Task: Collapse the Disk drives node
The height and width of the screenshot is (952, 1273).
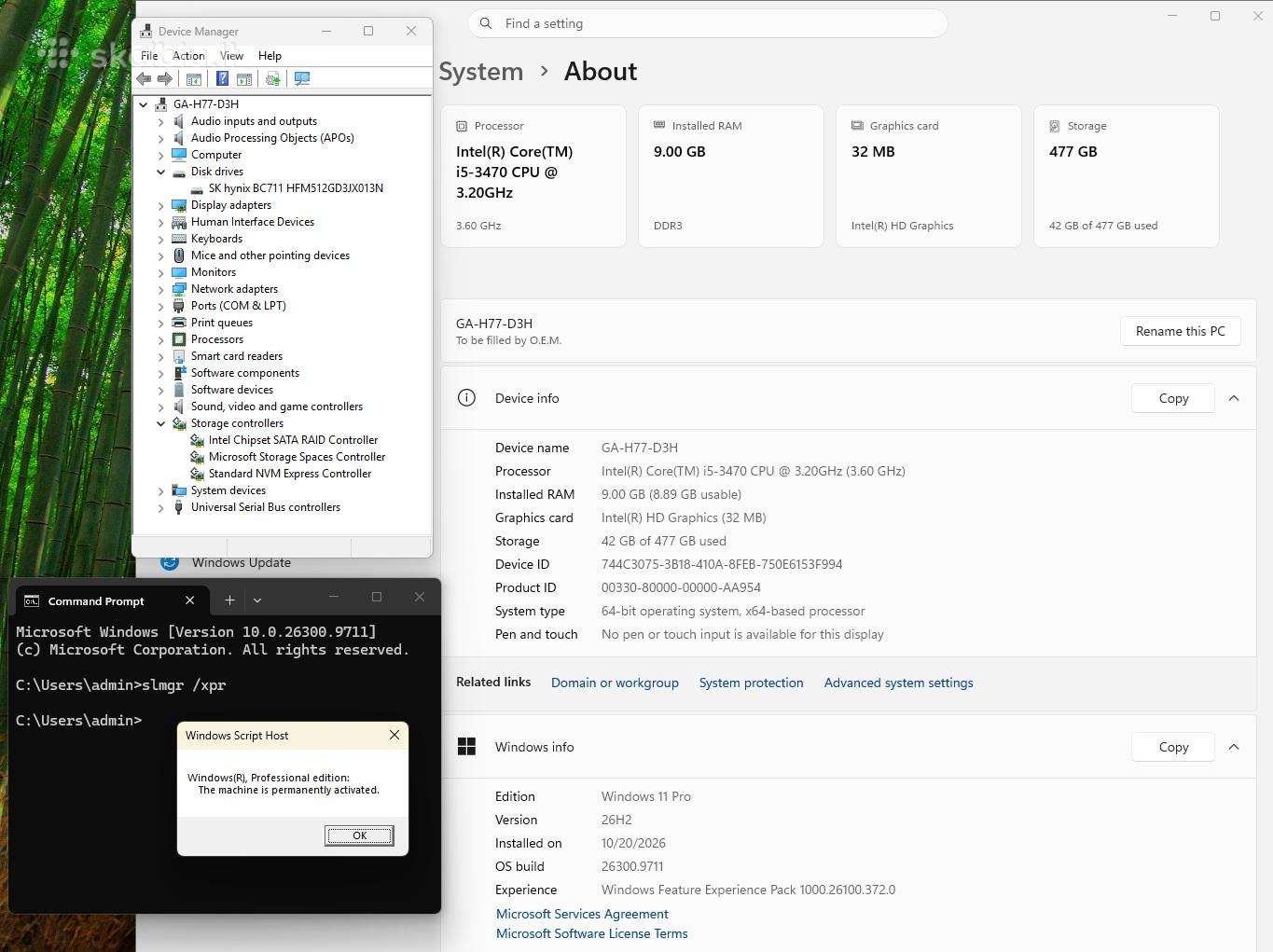Action: point(161,172)
